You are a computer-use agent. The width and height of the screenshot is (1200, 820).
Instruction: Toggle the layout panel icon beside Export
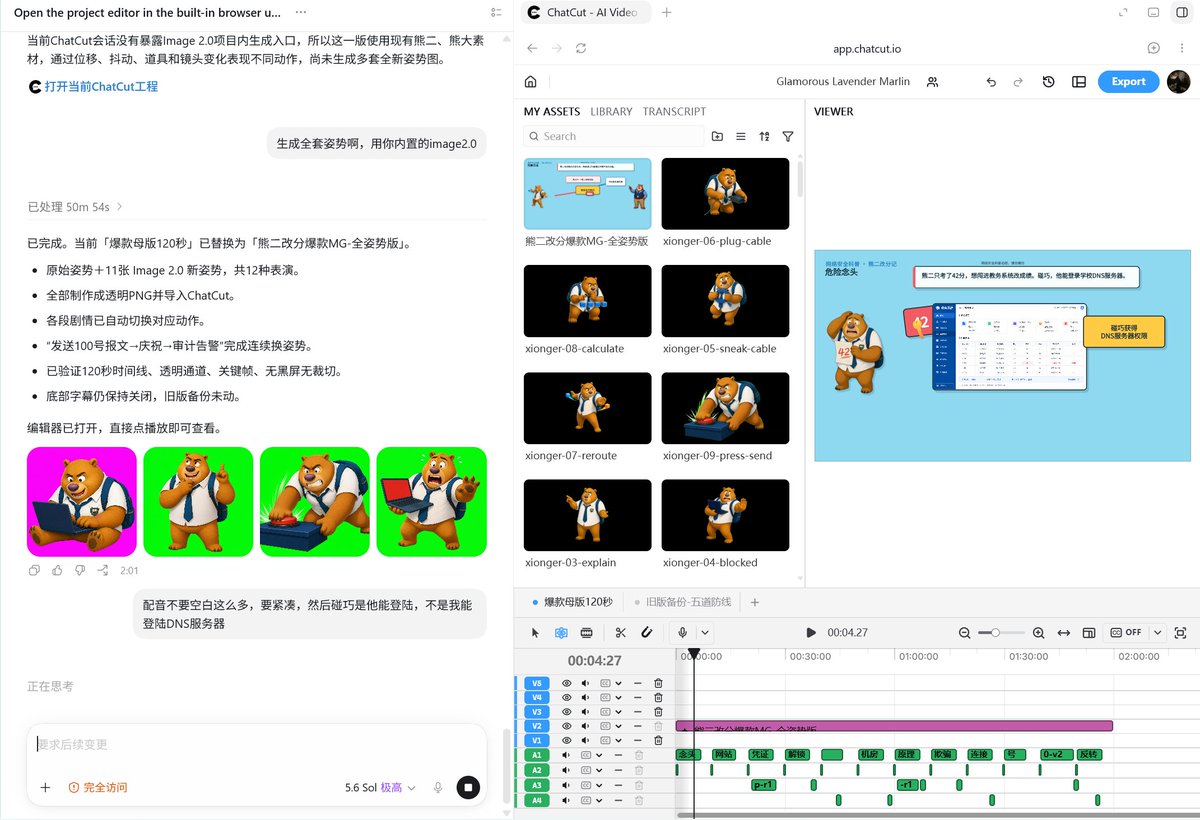(x=1079, y=82)
